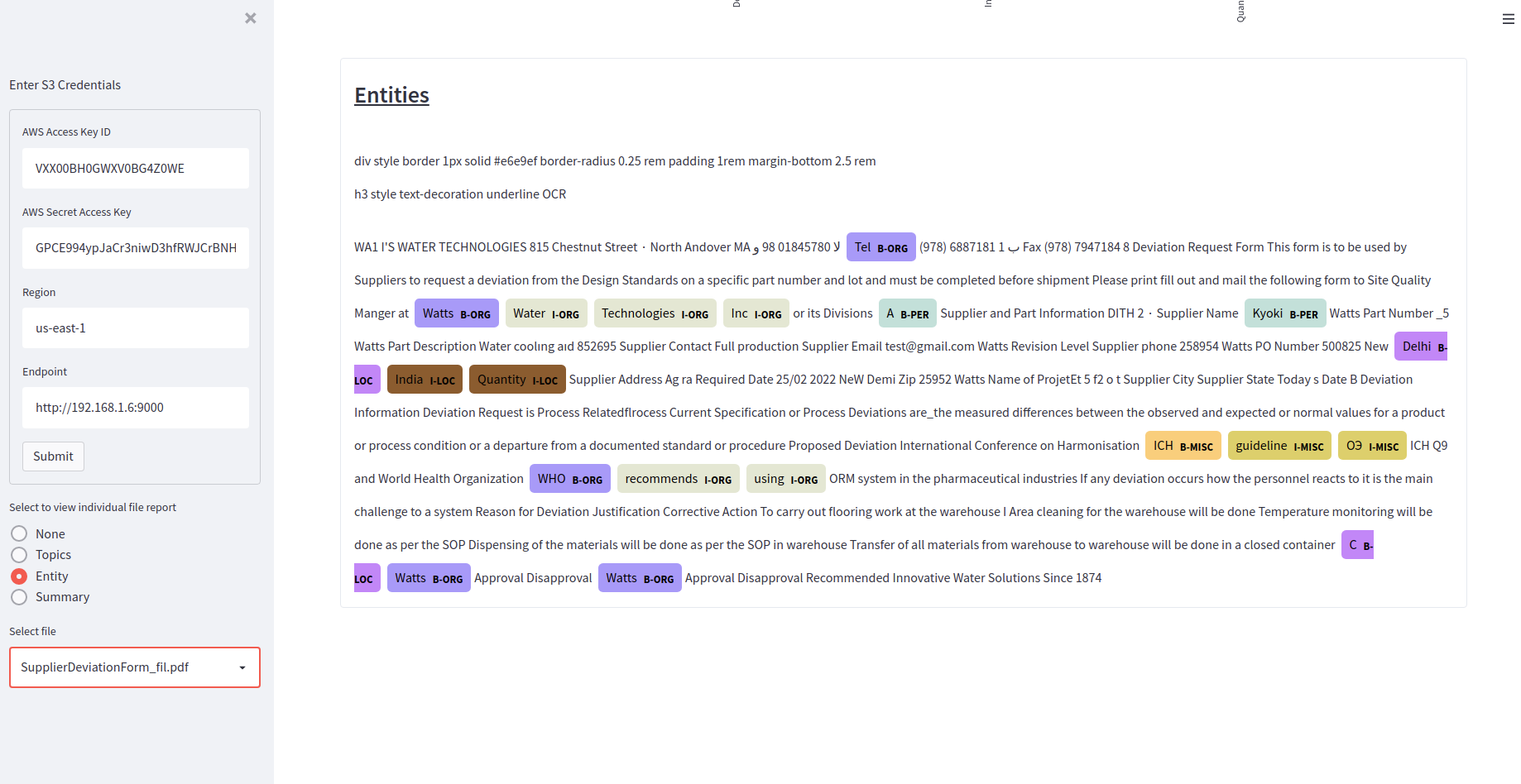Click the ICH B-MISC entity tag
Screen dimensions: 1521x784
coord(1183,446)
